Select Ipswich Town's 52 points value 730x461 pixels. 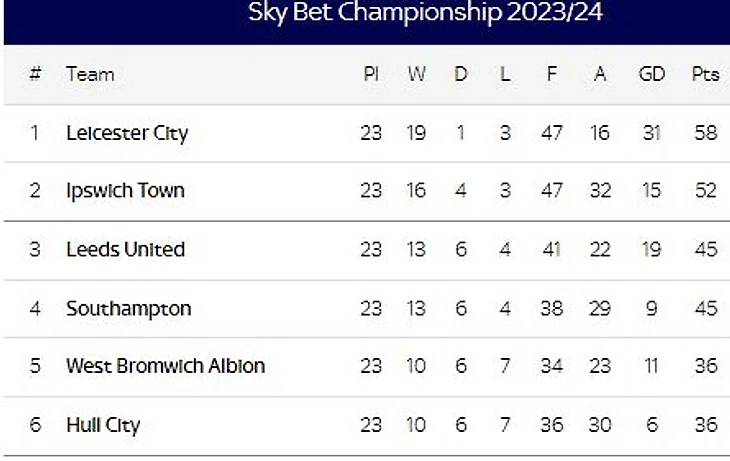pos(705,191)
